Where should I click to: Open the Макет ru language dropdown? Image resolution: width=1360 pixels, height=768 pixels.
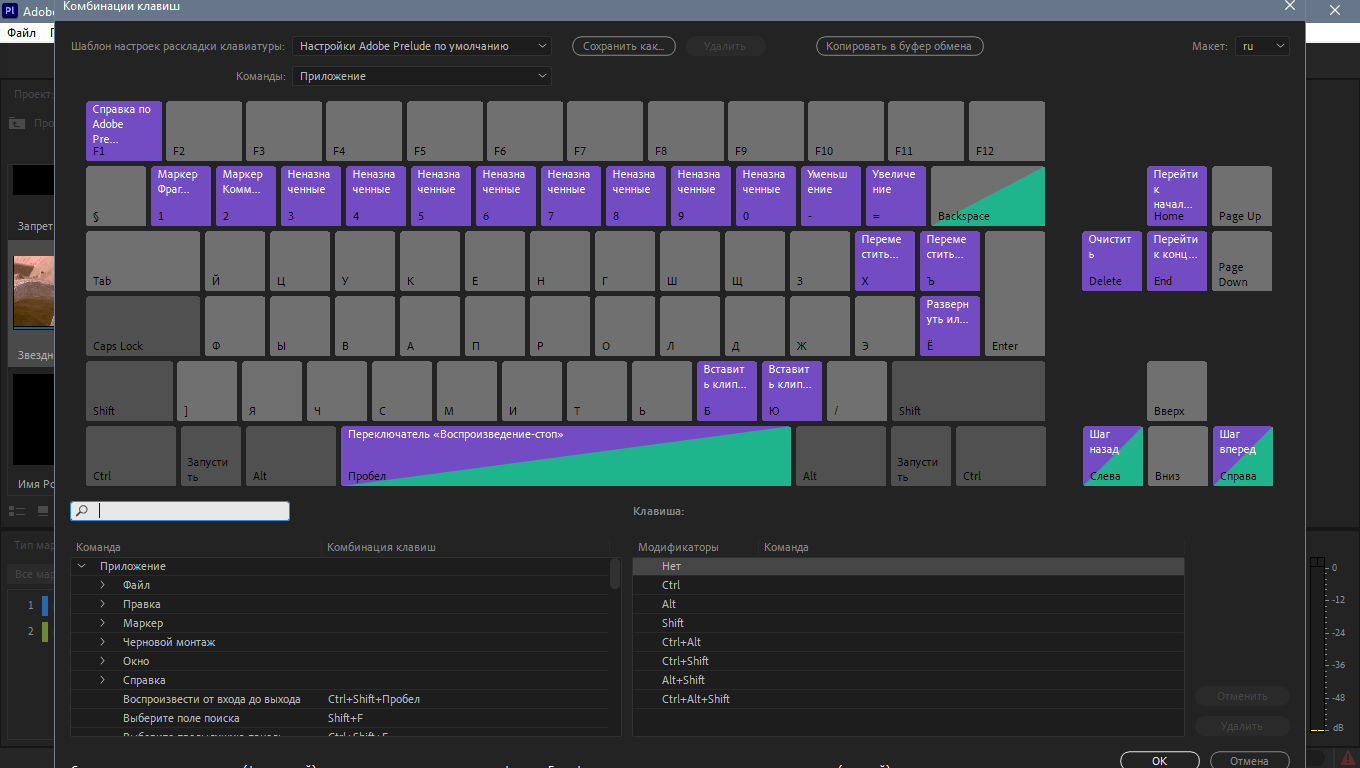[1262, 46]
